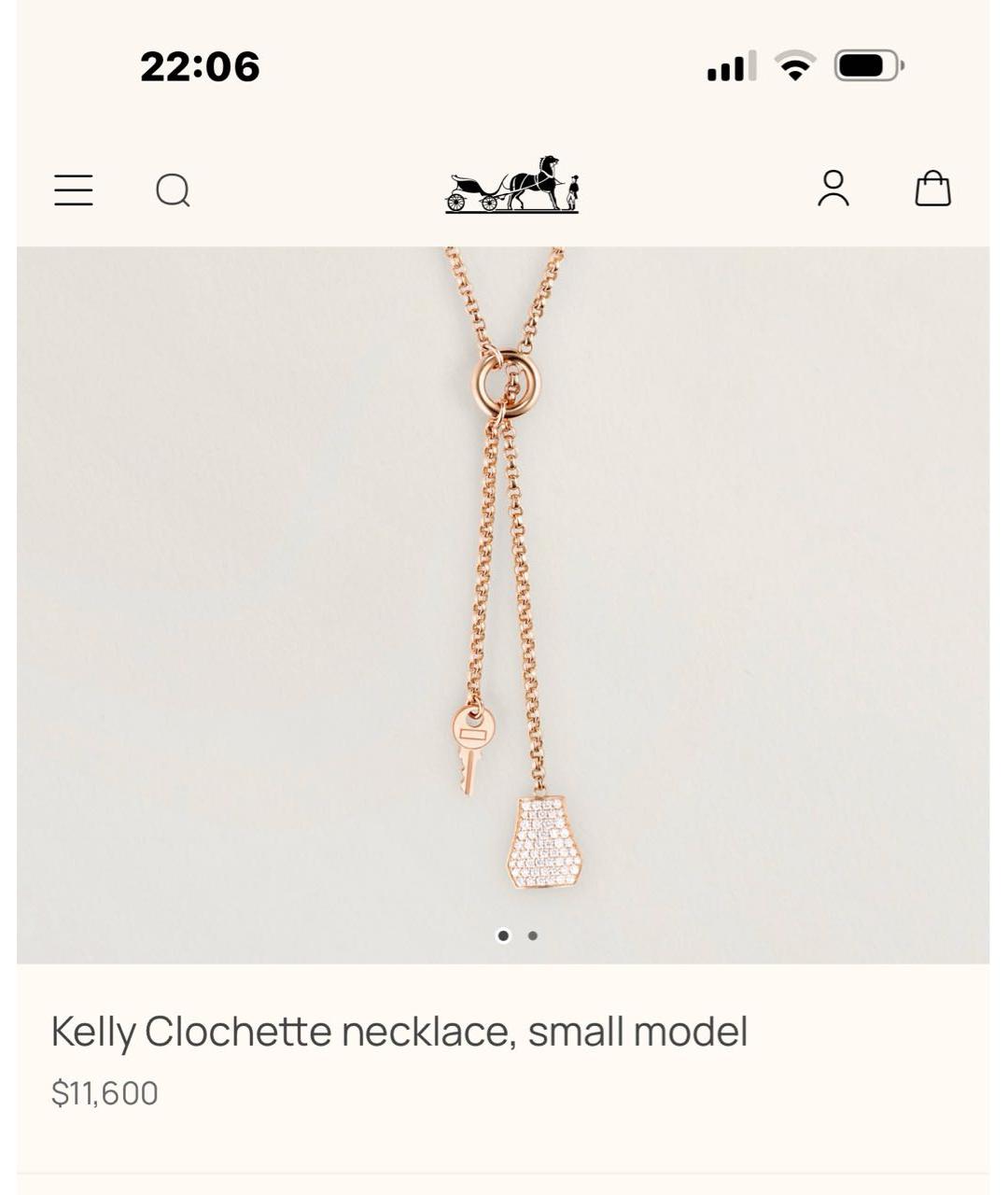
Task: Open the shopping bag cart icon
Action: (x=932, y=188)
